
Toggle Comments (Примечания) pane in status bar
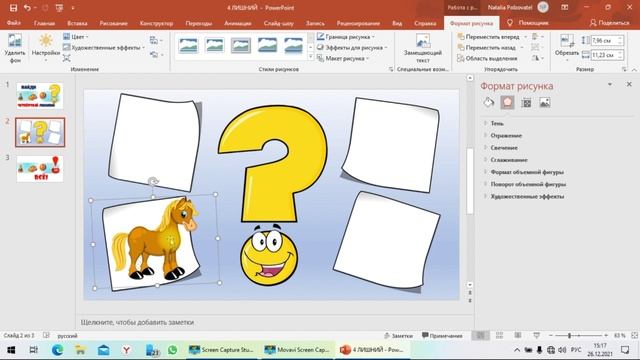tap(442, 336)
